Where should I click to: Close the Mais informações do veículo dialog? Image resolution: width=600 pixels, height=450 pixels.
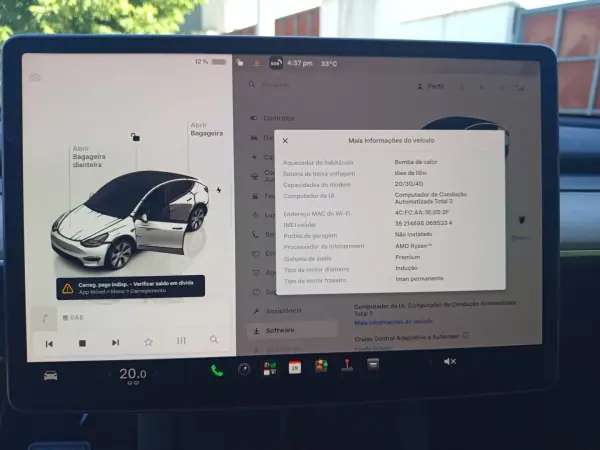click(x=285, y=141)
